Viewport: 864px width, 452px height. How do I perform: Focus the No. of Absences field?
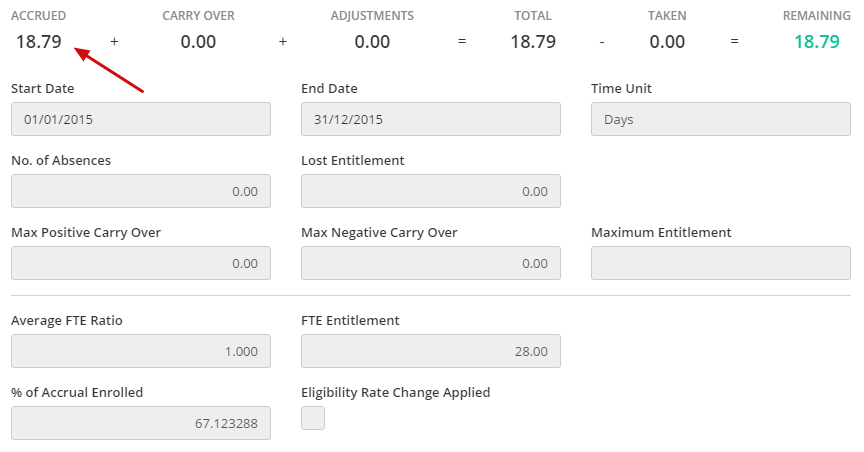click(141, 191)
